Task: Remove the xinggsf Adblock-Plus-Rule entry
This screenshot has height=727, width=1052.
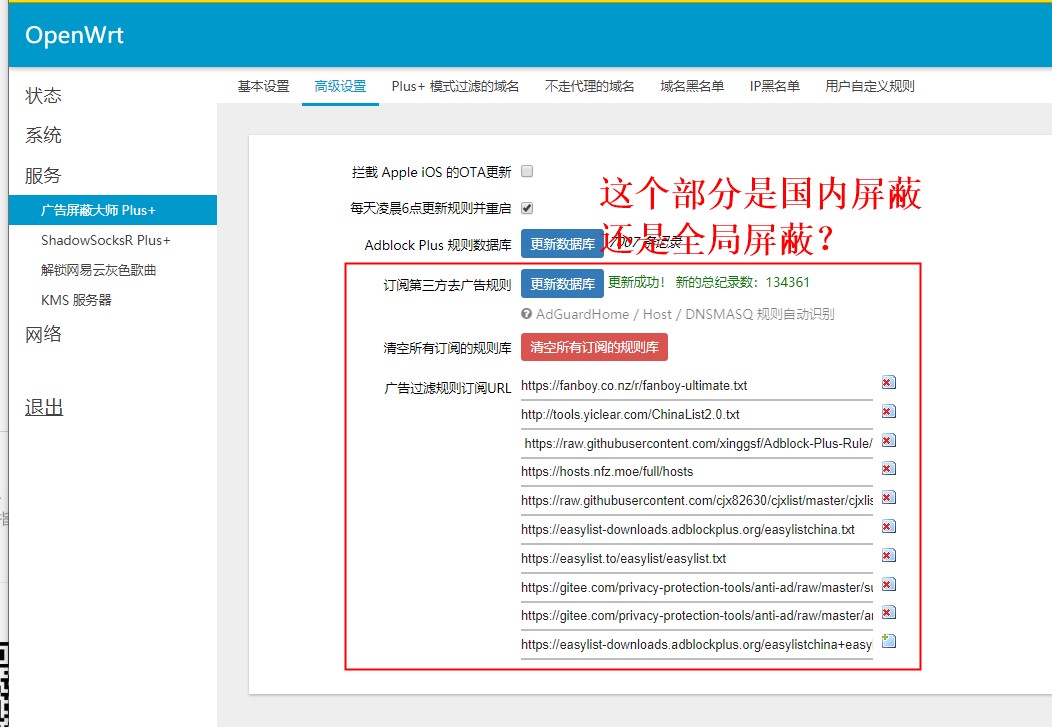Action: point(888,440)
